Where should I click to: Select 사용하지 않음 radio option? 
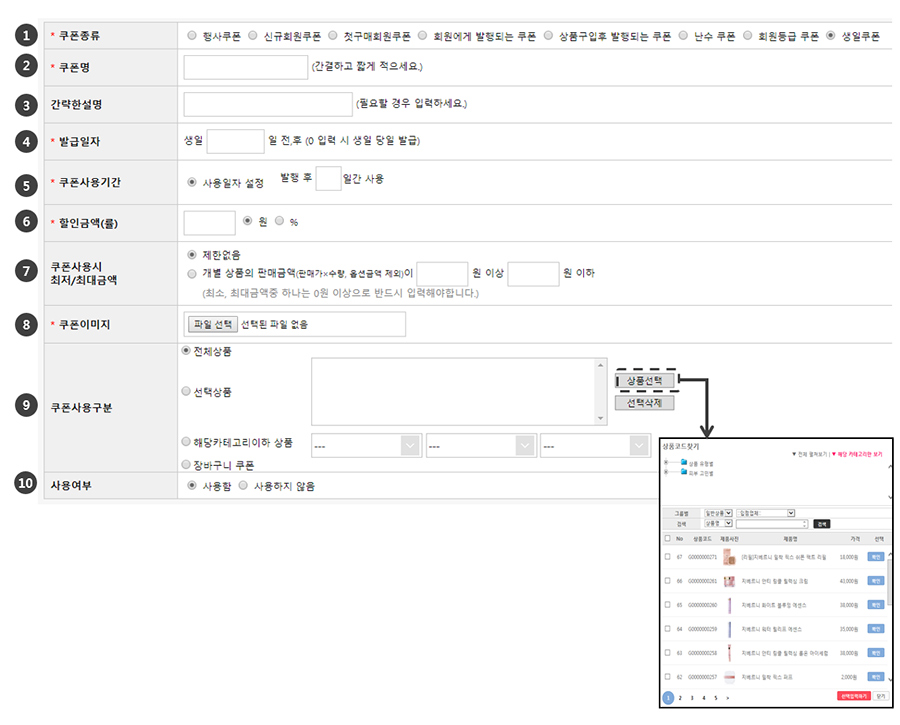point(245,485)
